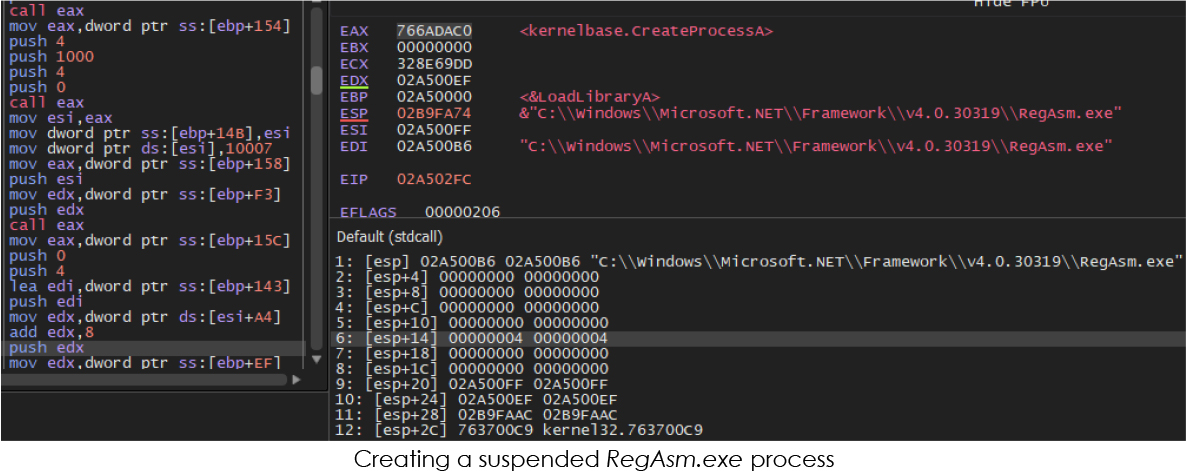
Task: Click the EIP register name label
Action: pyautogui.click(x=353, y=180)
